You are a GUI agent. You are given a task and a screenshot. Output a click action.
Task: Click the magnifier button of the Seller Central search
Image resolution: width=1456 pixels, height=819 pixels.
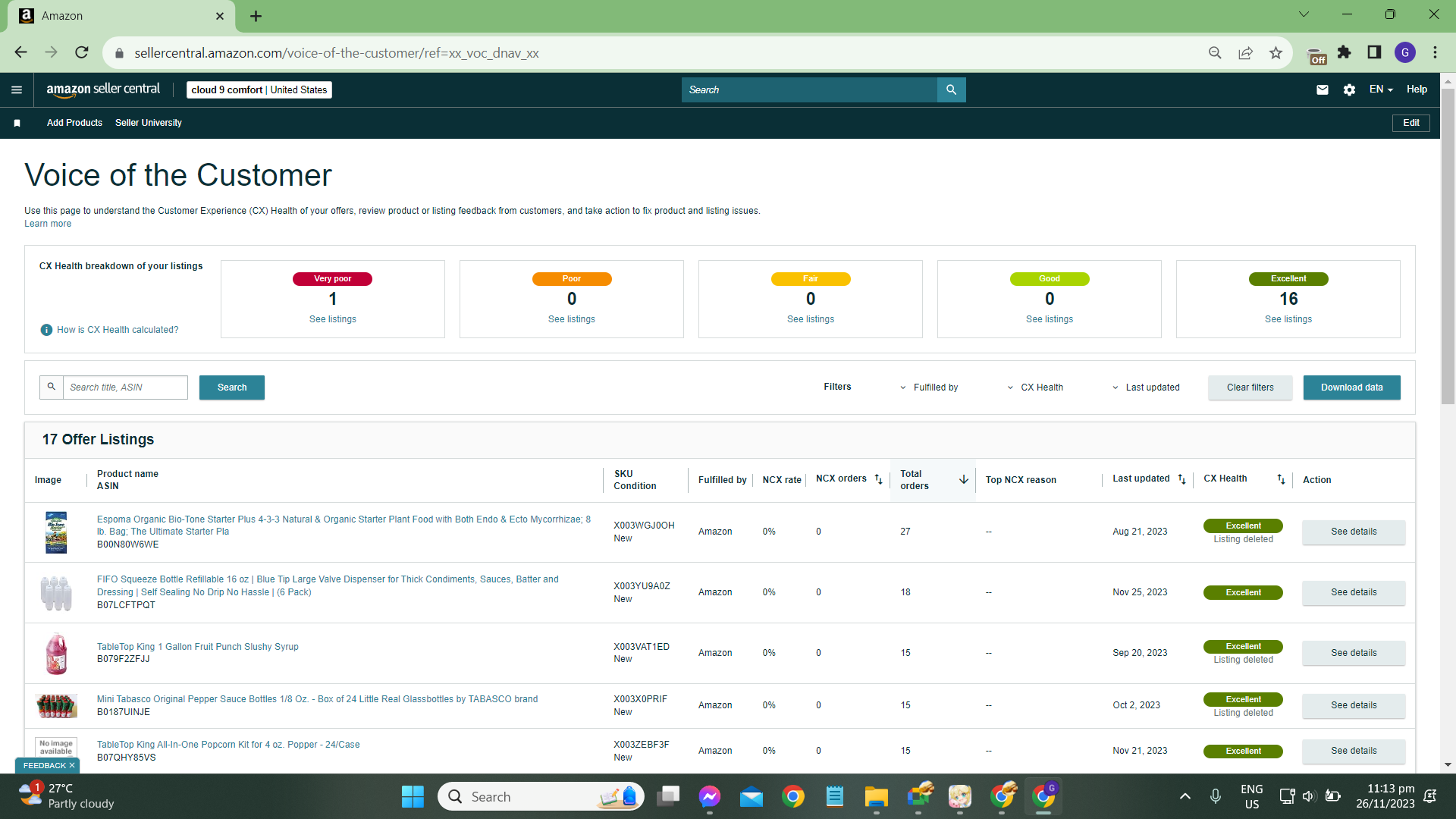[x=951, y=89]
